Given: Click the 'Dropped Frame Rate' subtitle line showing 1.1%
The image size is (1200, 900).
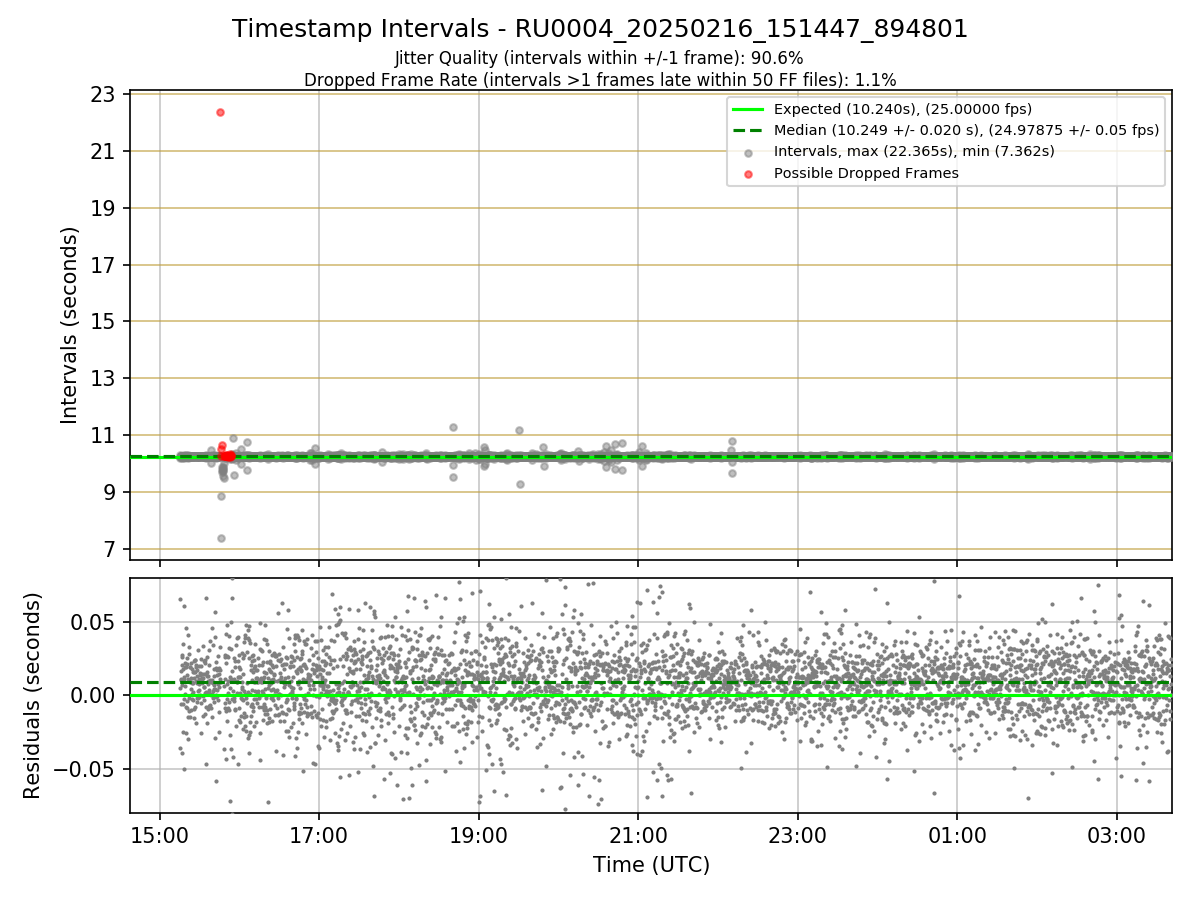Looking at the screenshot, I should pyautogui.click(x=600, y=79).
